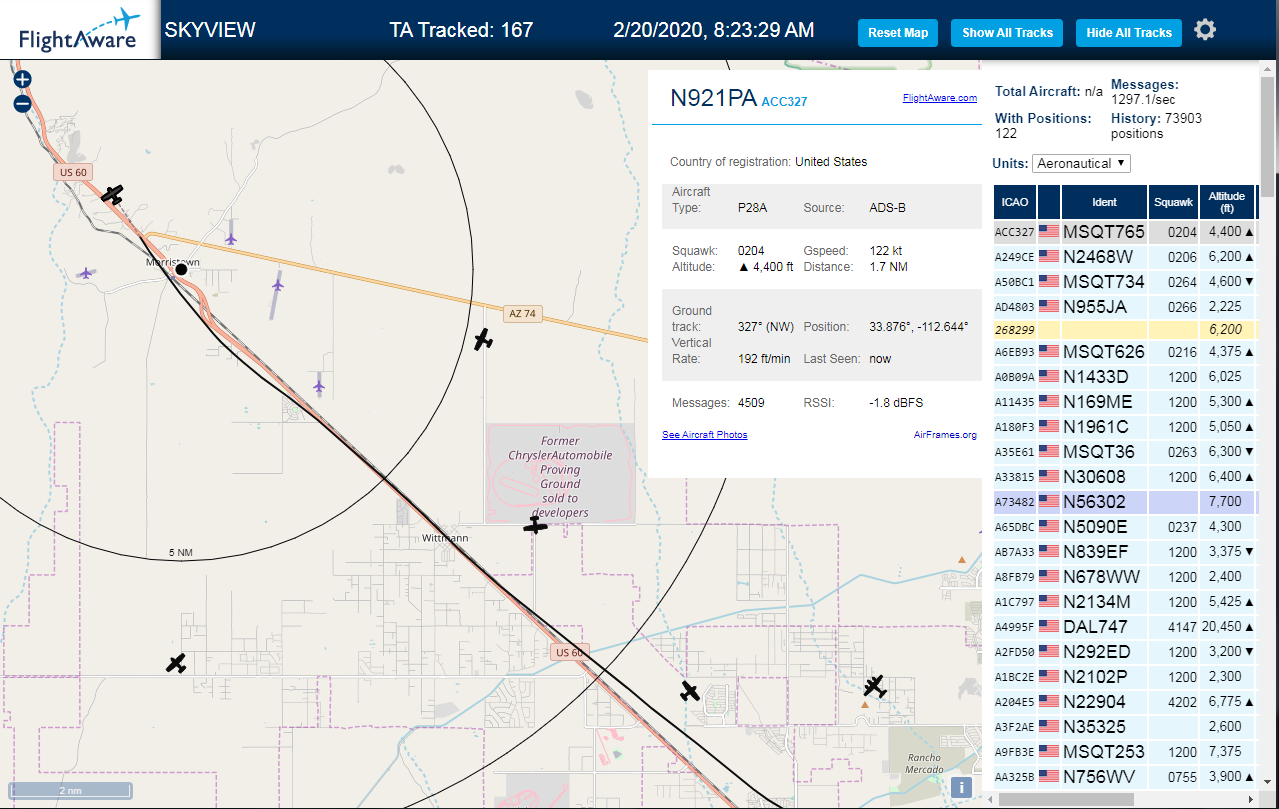Viewport: 1279px width, 809px height.
Task: Select the N35325 aircraft row
Action: click(x=1125, y=727)
